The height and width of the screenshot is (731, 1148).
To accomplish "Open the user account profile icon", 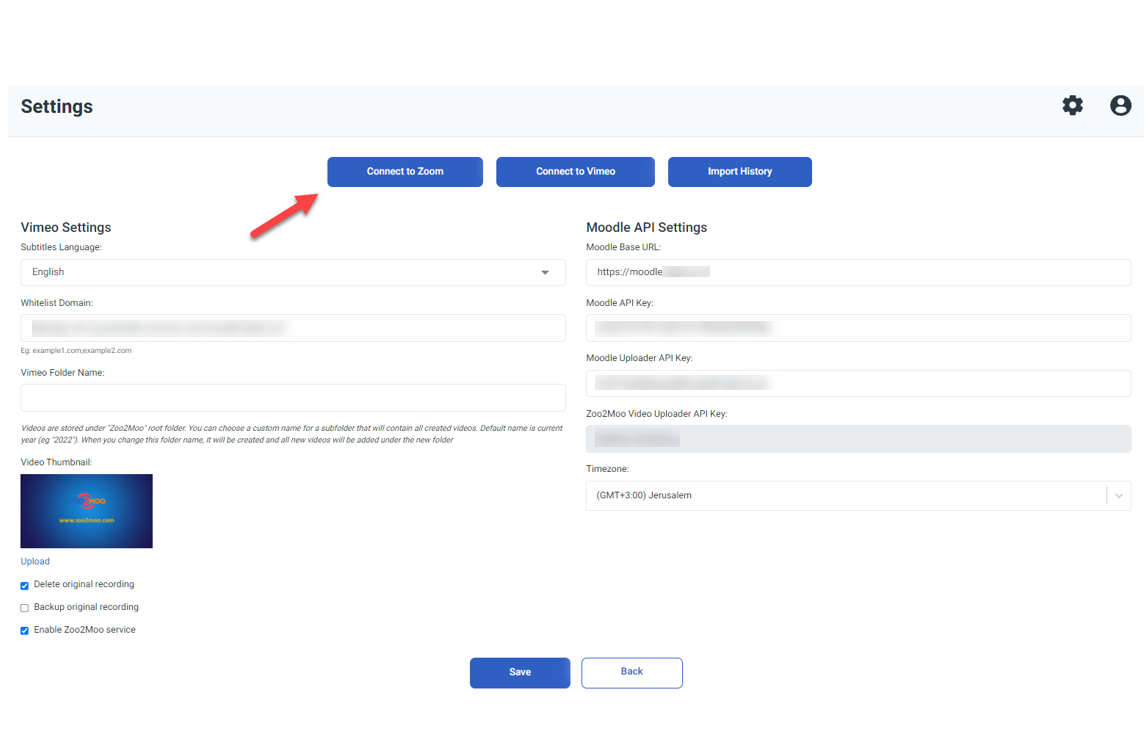I will click(1120, 105).
